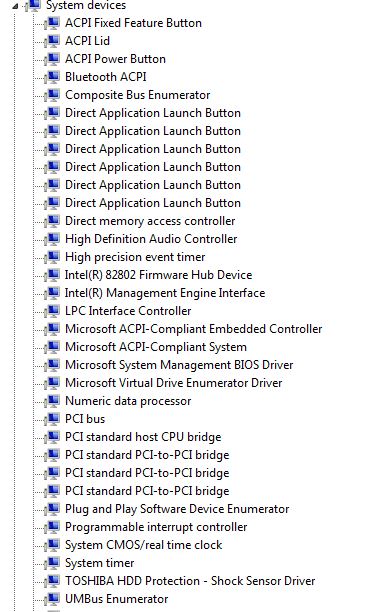Select ACPI Power Button entry
The width and height of the screenshot is (371, 612).
click(x=115, y=59)
